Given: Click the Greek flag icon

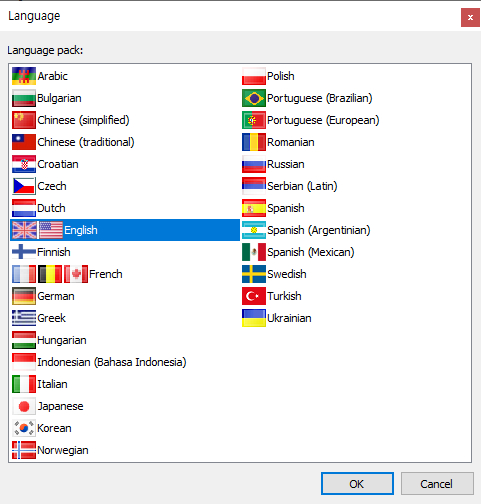Looking at the screenshot, I should click(x=24, y=318).
